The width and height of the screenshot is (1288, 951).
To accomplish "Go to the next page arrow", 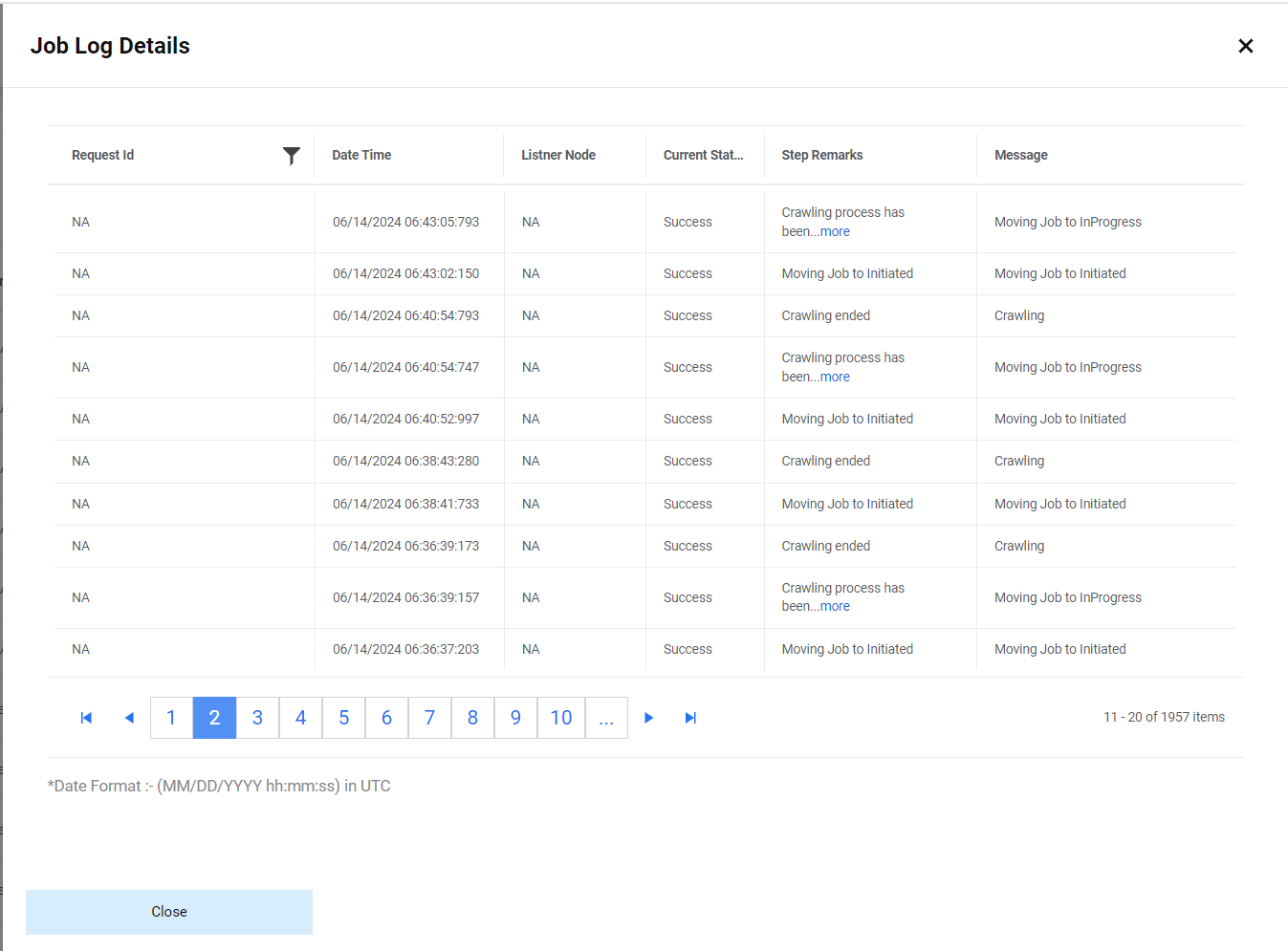I will tap(648, 718).
